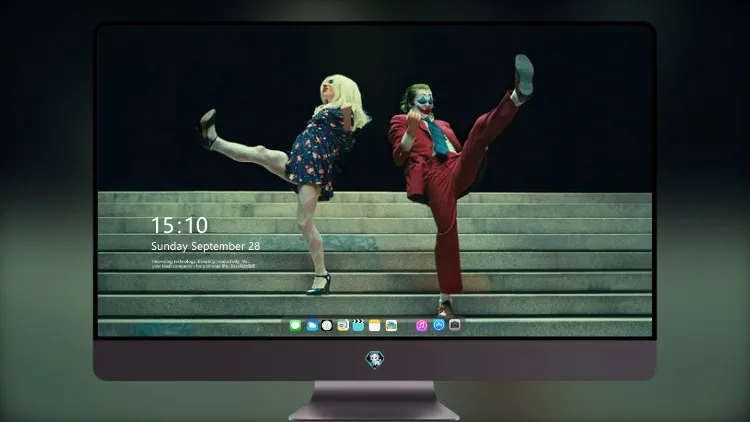Open the Weather app in dock

pos(312,326)
